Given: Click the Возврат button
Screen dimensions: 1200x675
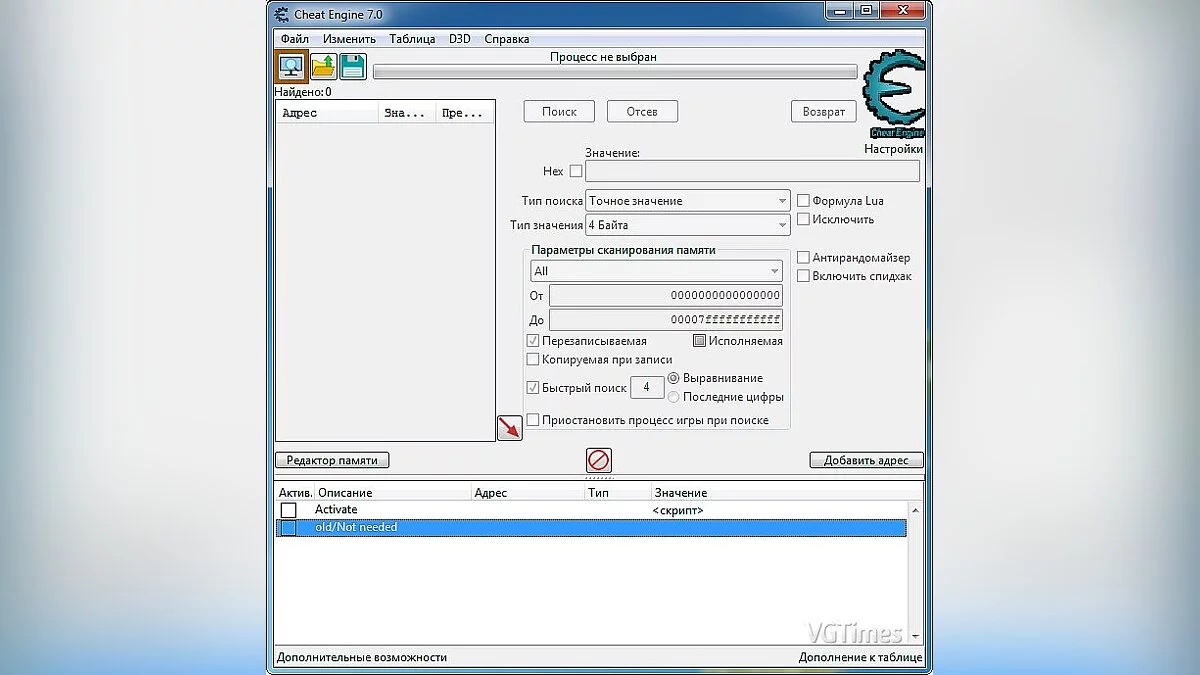Looking at the screenshot, I should 824,112.
